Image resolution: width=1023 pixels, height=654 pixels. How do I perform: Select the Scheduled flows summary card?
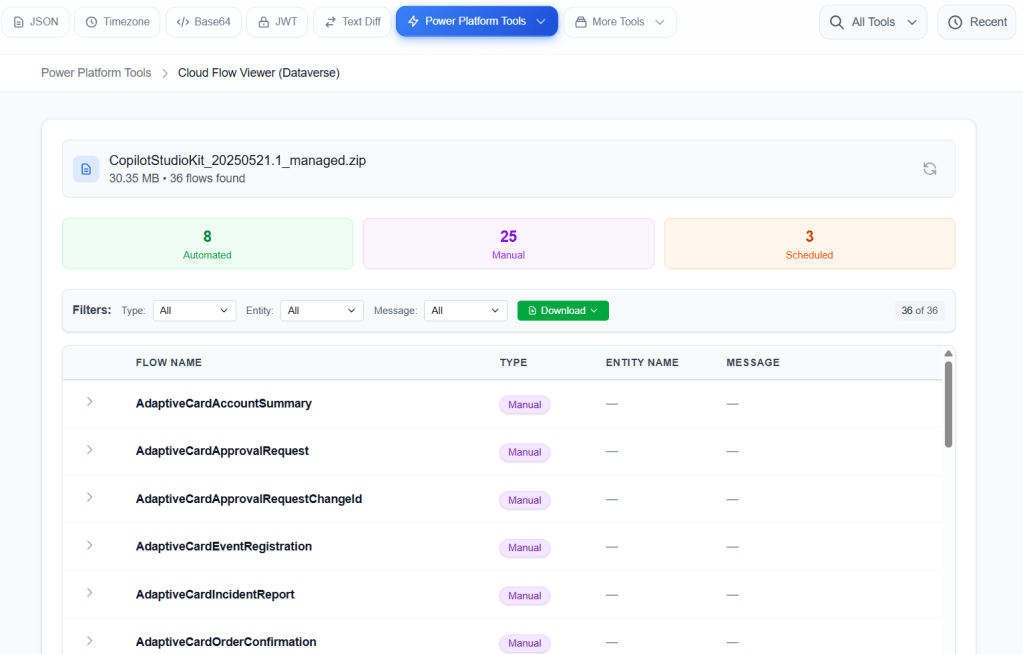pos(809,244)
